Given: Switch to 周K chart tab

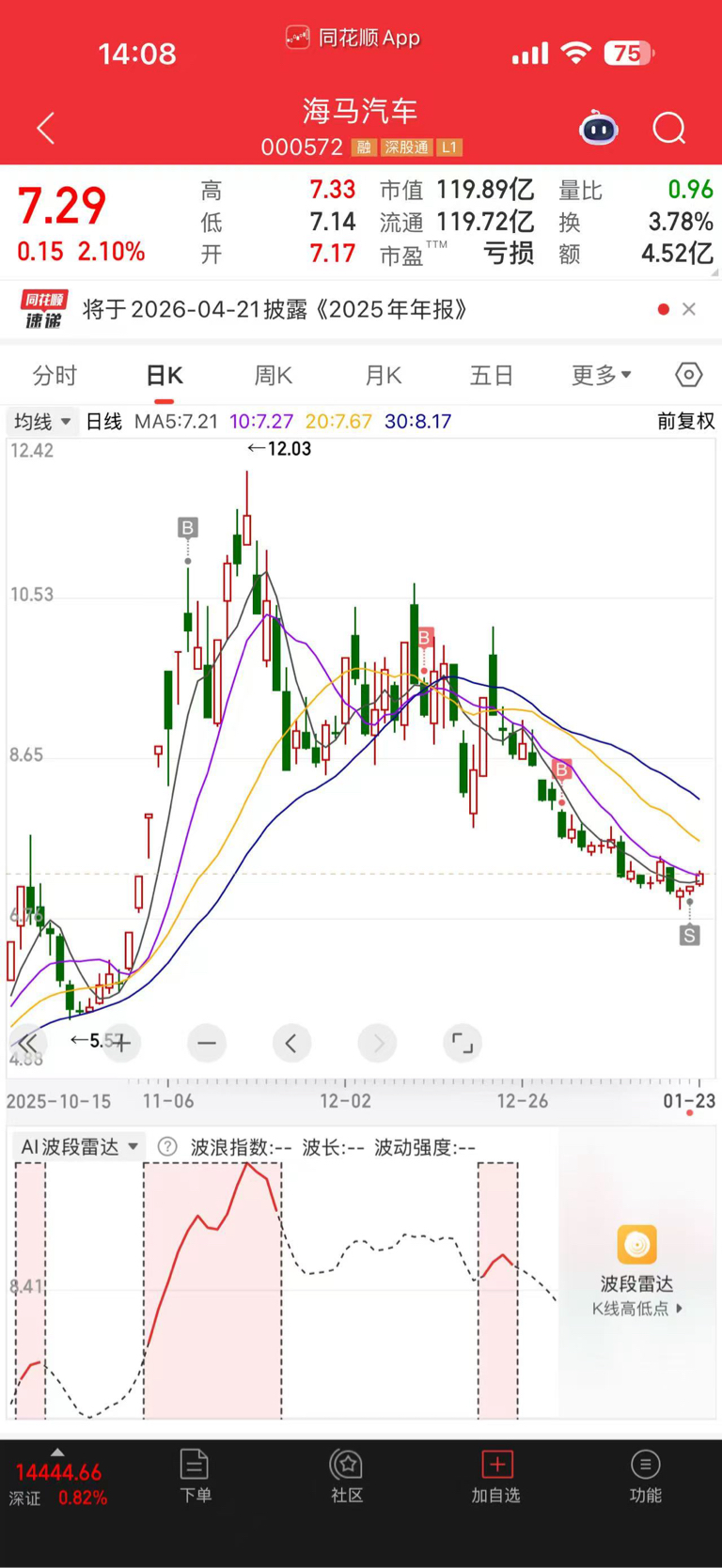Looking at the screenshot, I should (274, 376).
